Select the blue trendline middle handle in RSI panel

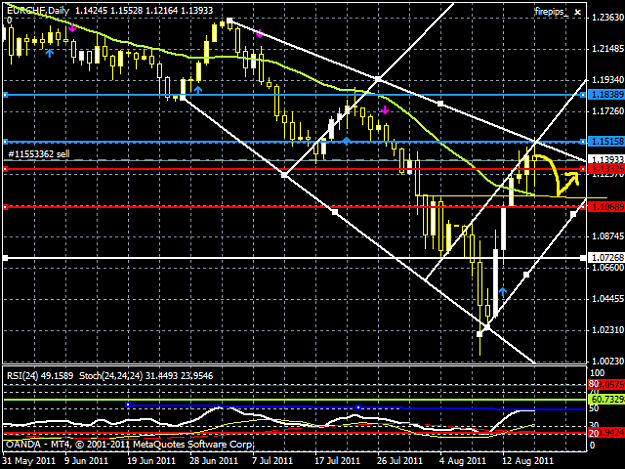pyautogui.click(x=358, y=407)
